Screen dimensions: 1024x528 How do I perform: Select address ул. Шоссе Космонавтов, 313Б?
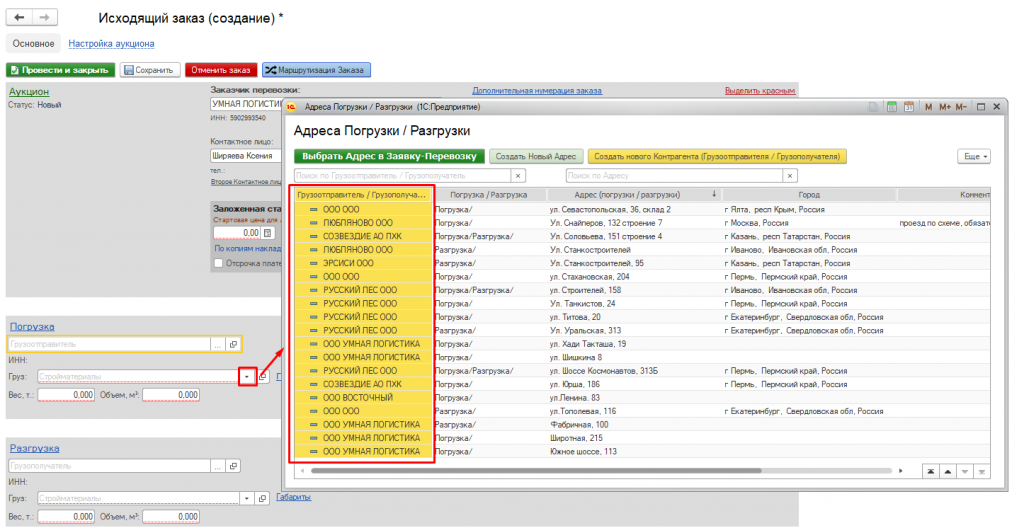[x=604, y=371]
